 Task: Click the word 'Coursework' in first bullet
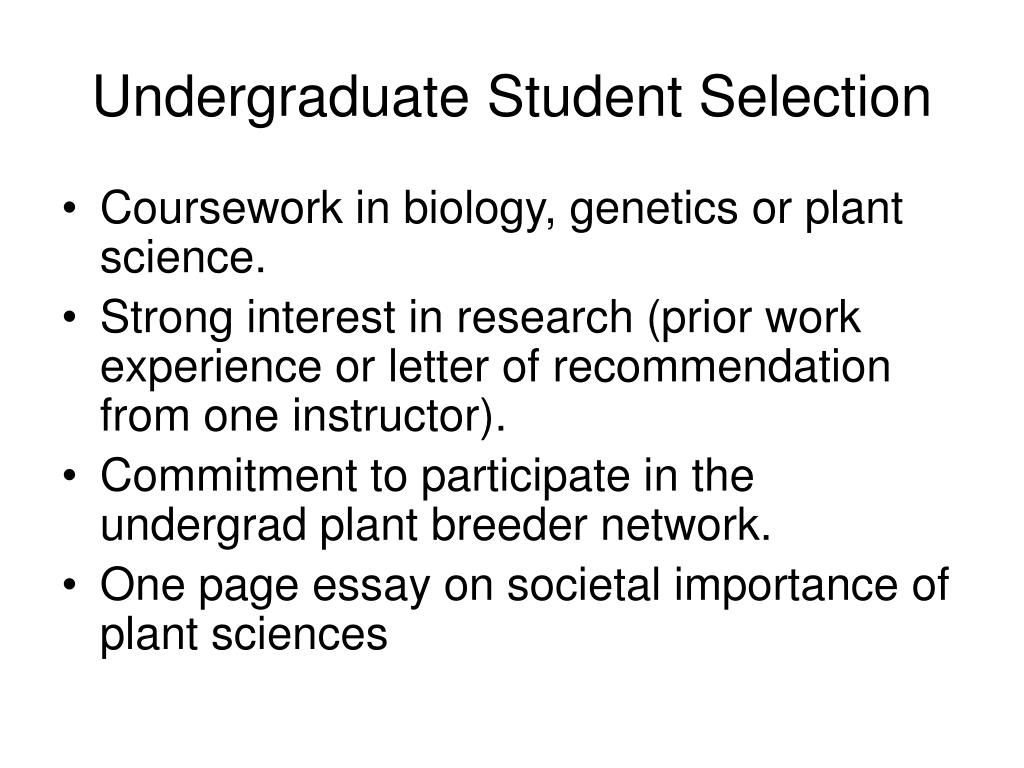(221, 208)
